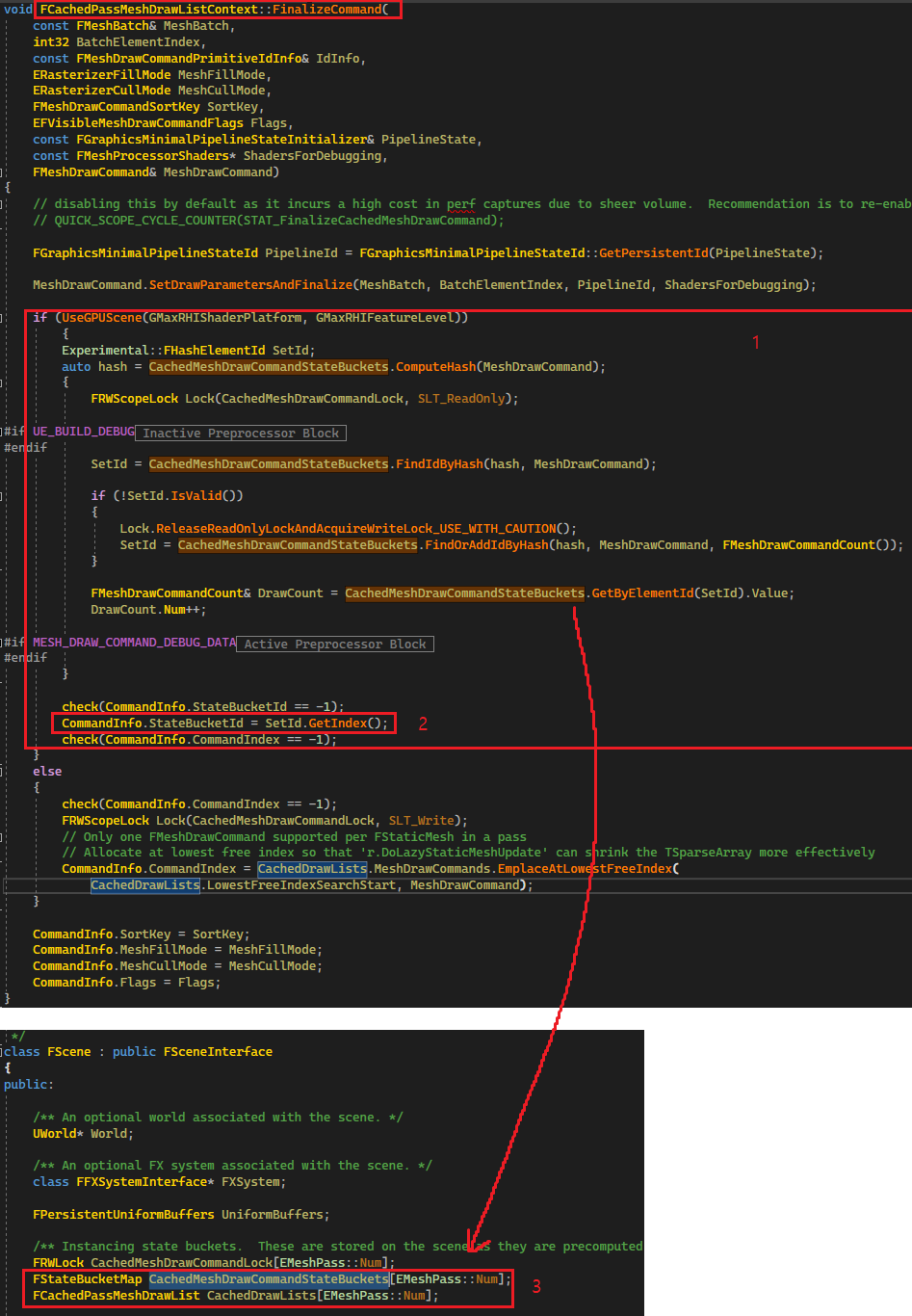Click the CommandInfo.SortKey assignment line
Screen dimensions: 912x1316
pos(142,934)
